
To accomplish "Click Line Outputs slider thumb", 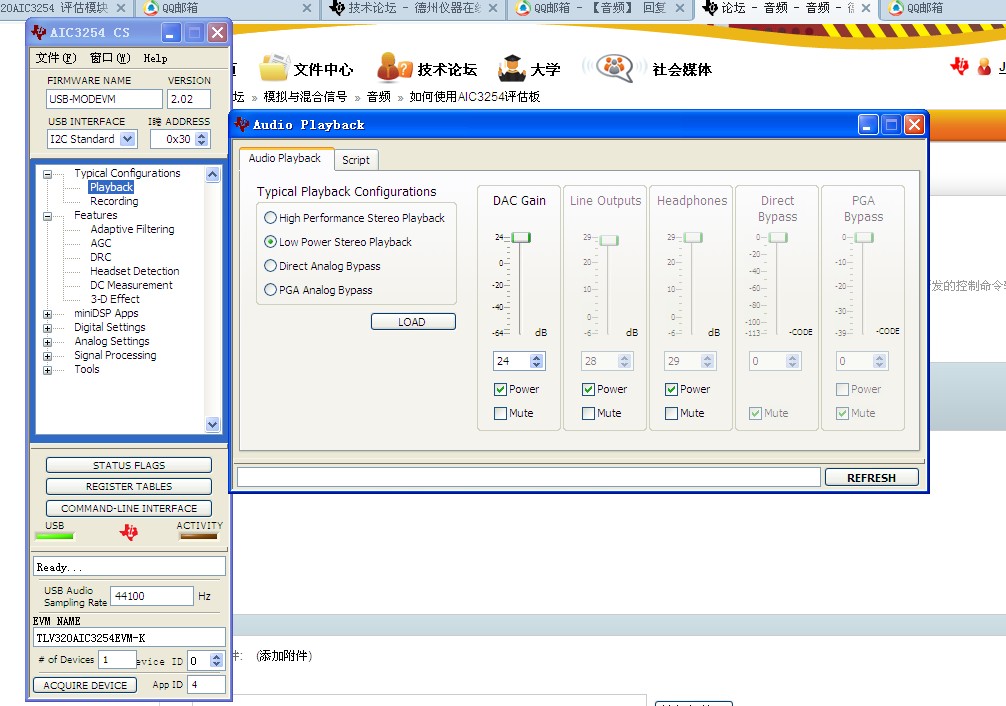I will (609, 240).
